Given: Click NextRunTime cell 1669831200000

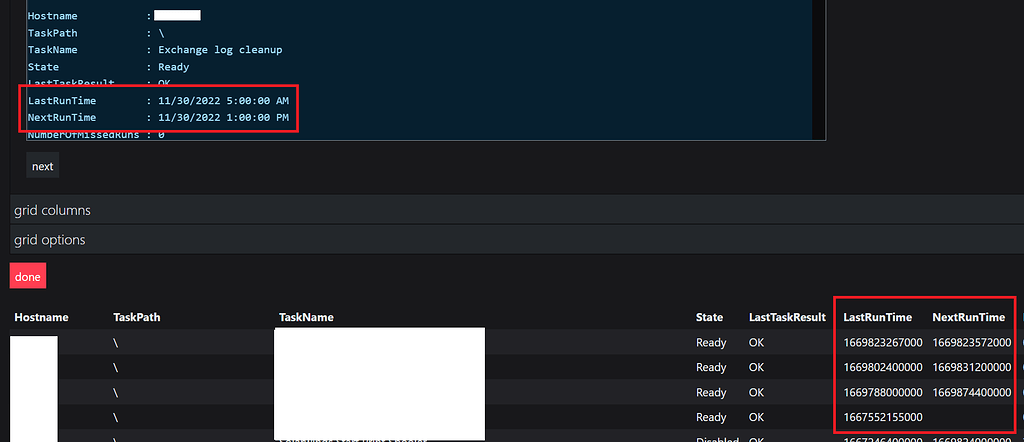Looking at the screenshot, I should 972,367.
